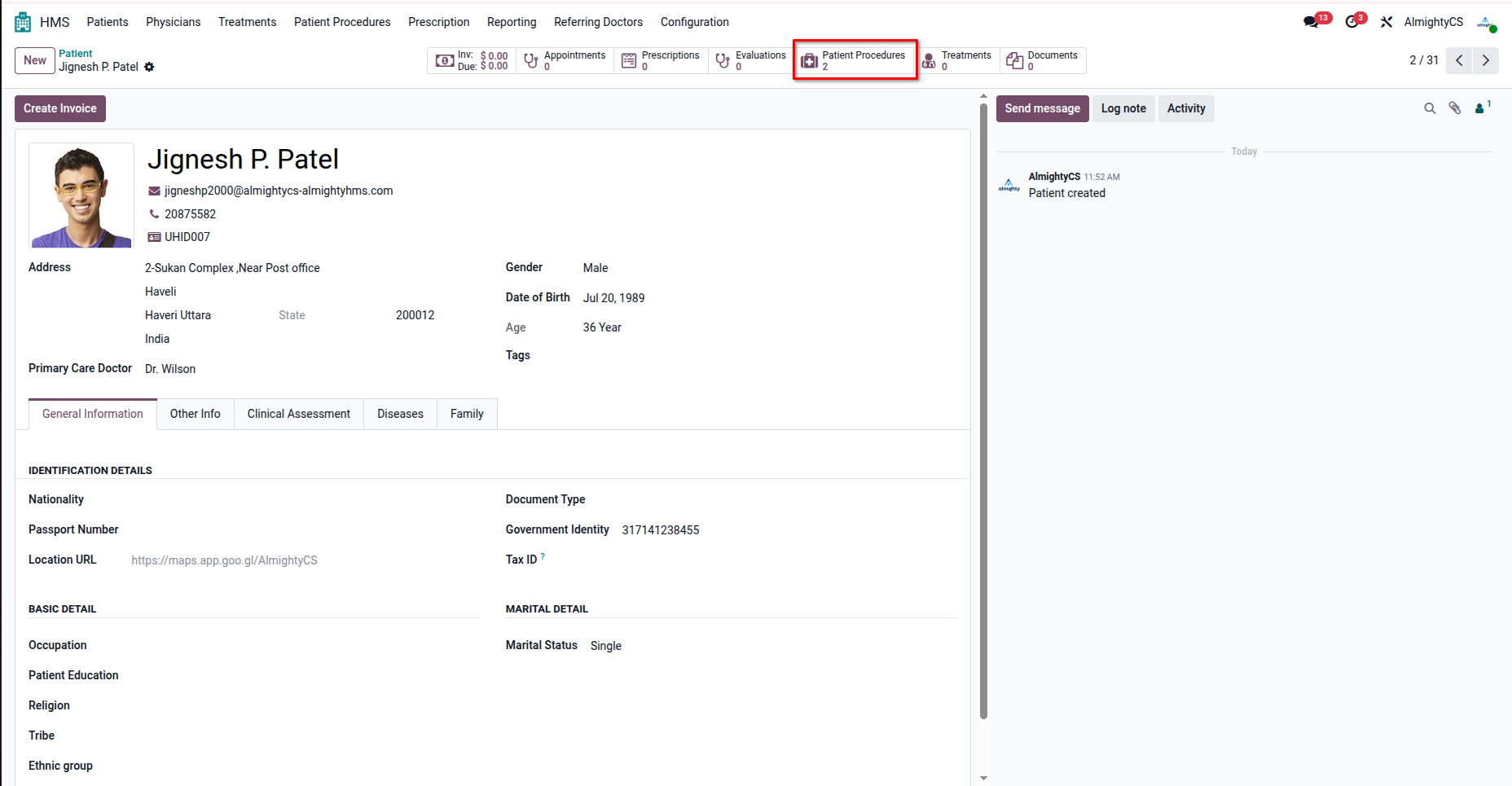Click the Government Identity value field

[x=661, y=530]
